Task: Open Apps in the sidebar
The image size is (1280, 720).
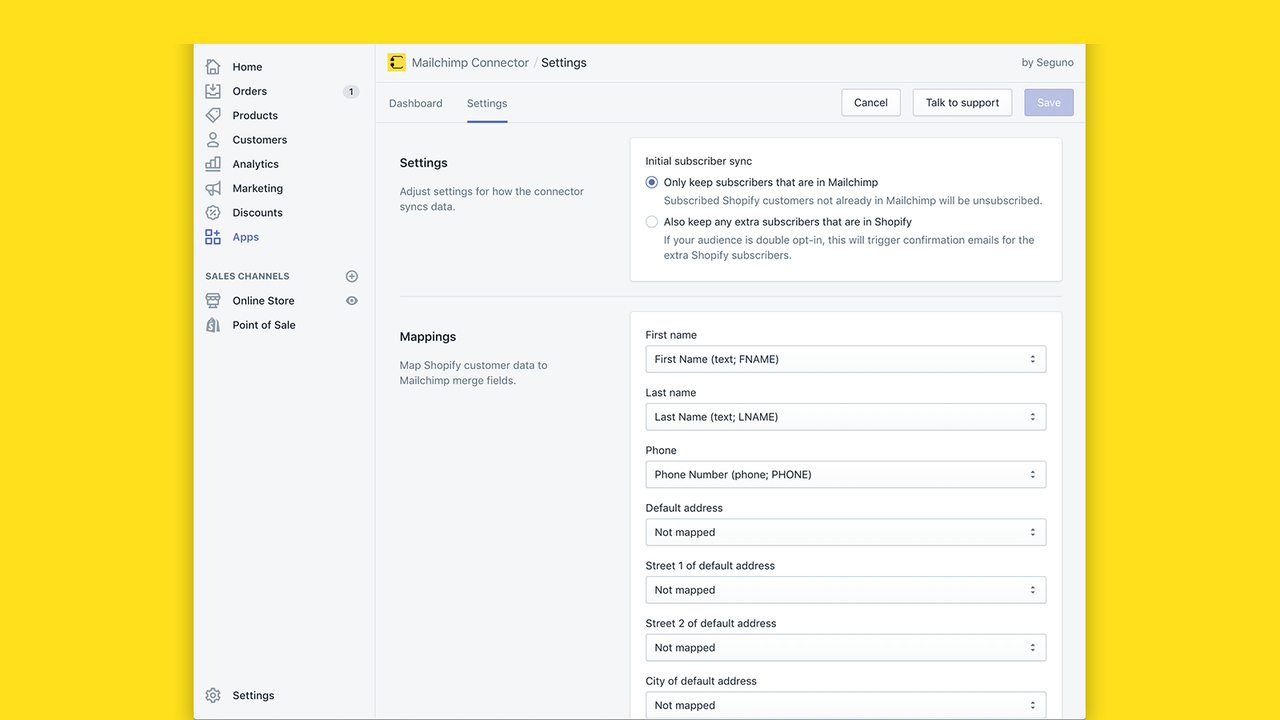Action: point(246,237)
